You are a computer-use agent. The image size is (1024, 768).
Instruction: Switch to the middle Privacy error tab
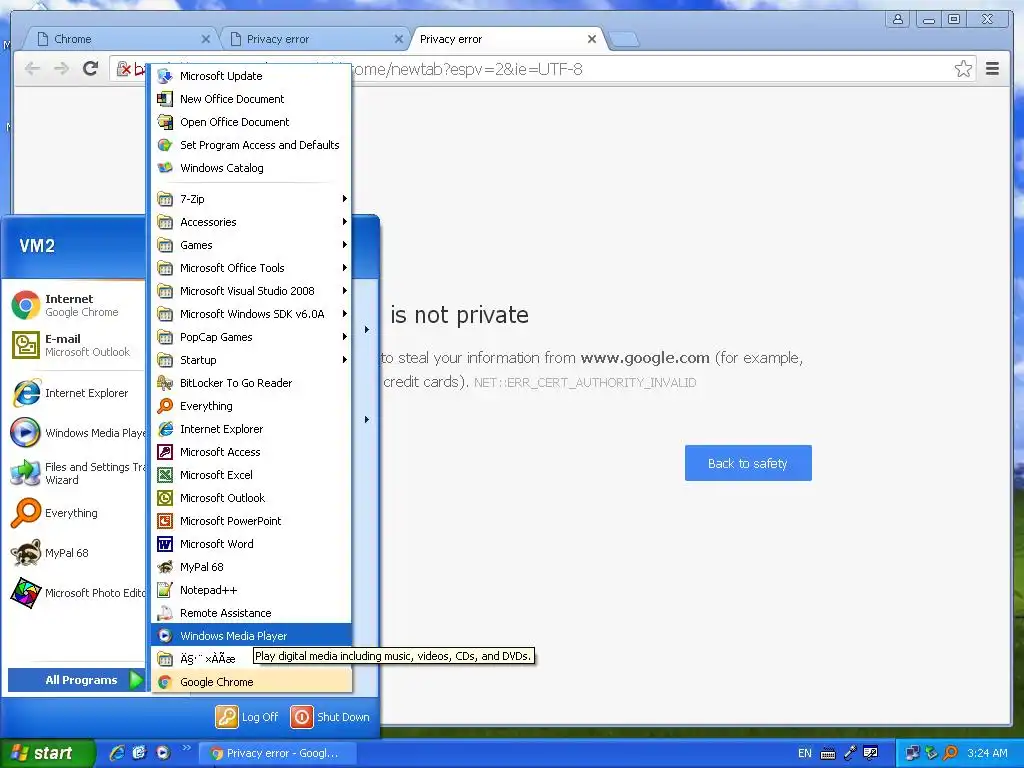313,39
